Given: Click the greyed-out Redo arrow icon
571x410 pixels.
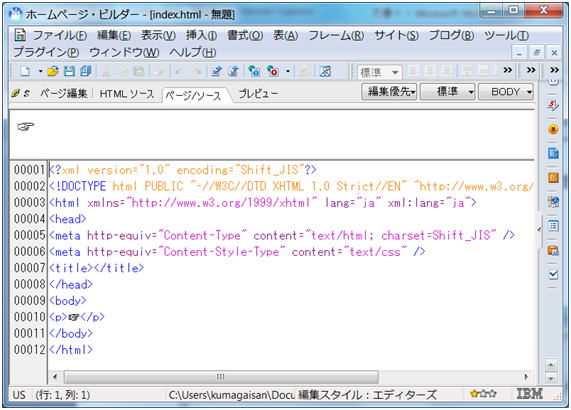Looking at the screenshot, I should [197, 71].
